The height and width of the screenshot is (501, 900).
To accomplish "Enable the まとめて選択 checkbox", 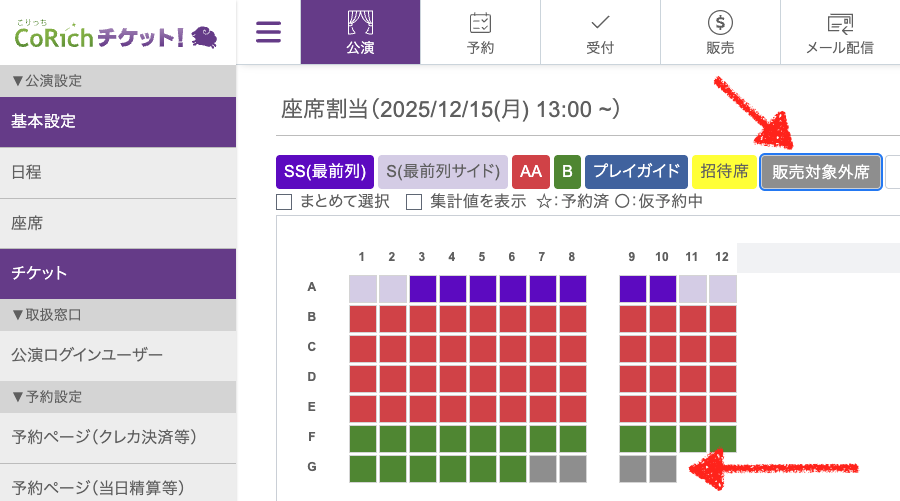I will [x=284, y=202].
